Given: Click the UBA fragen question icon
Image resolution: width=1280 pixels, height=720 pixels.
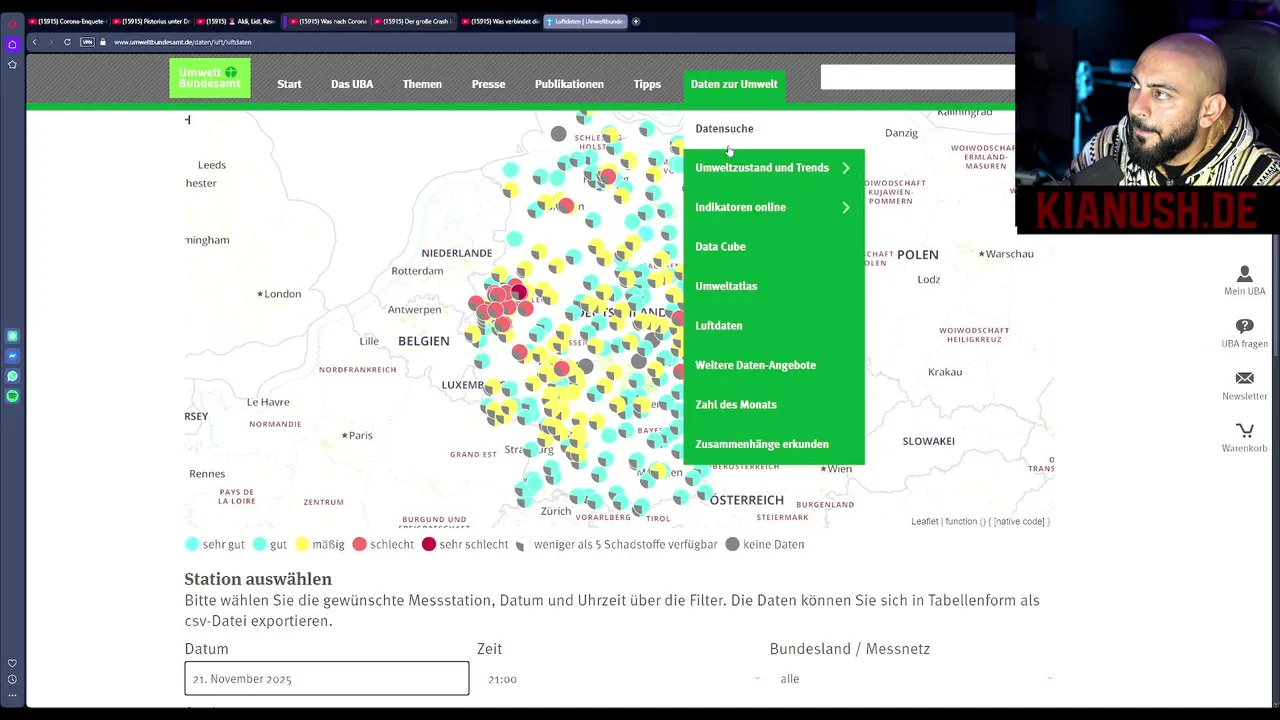Looking at the screenshot, I should (x=1244, y=326).
